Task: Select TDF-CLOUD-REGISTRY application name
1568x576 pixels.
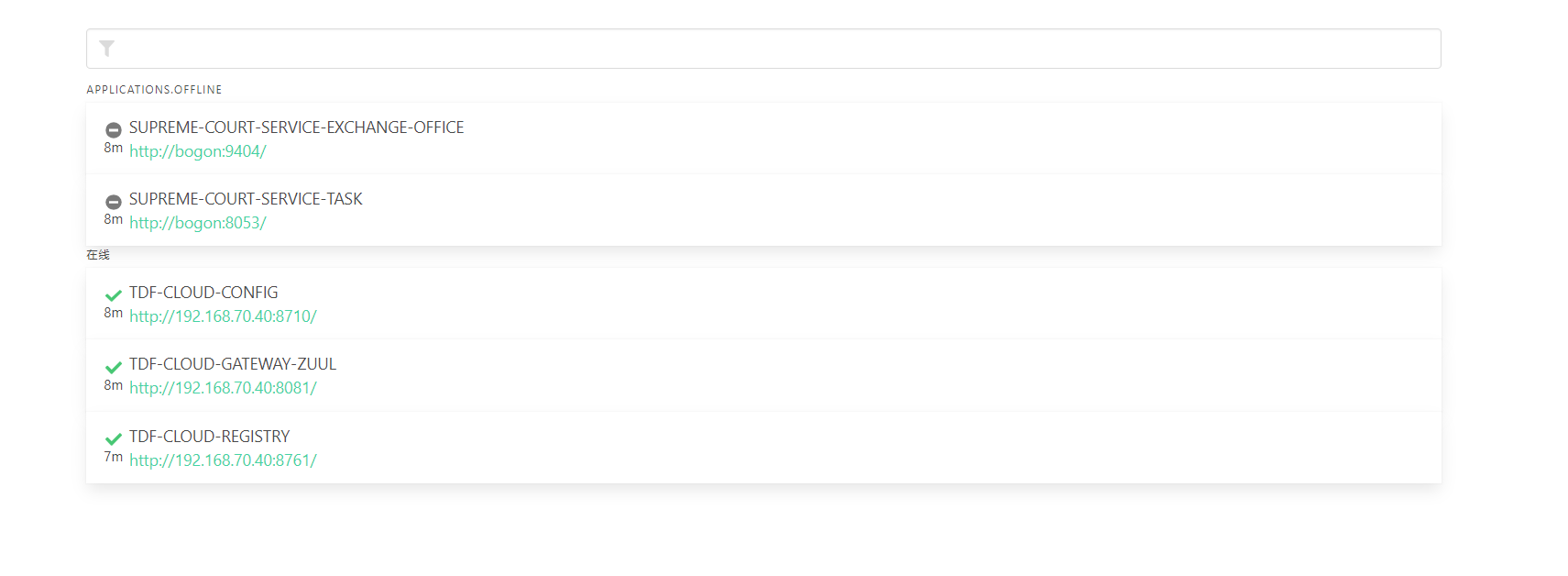Action: click(209, 437)
